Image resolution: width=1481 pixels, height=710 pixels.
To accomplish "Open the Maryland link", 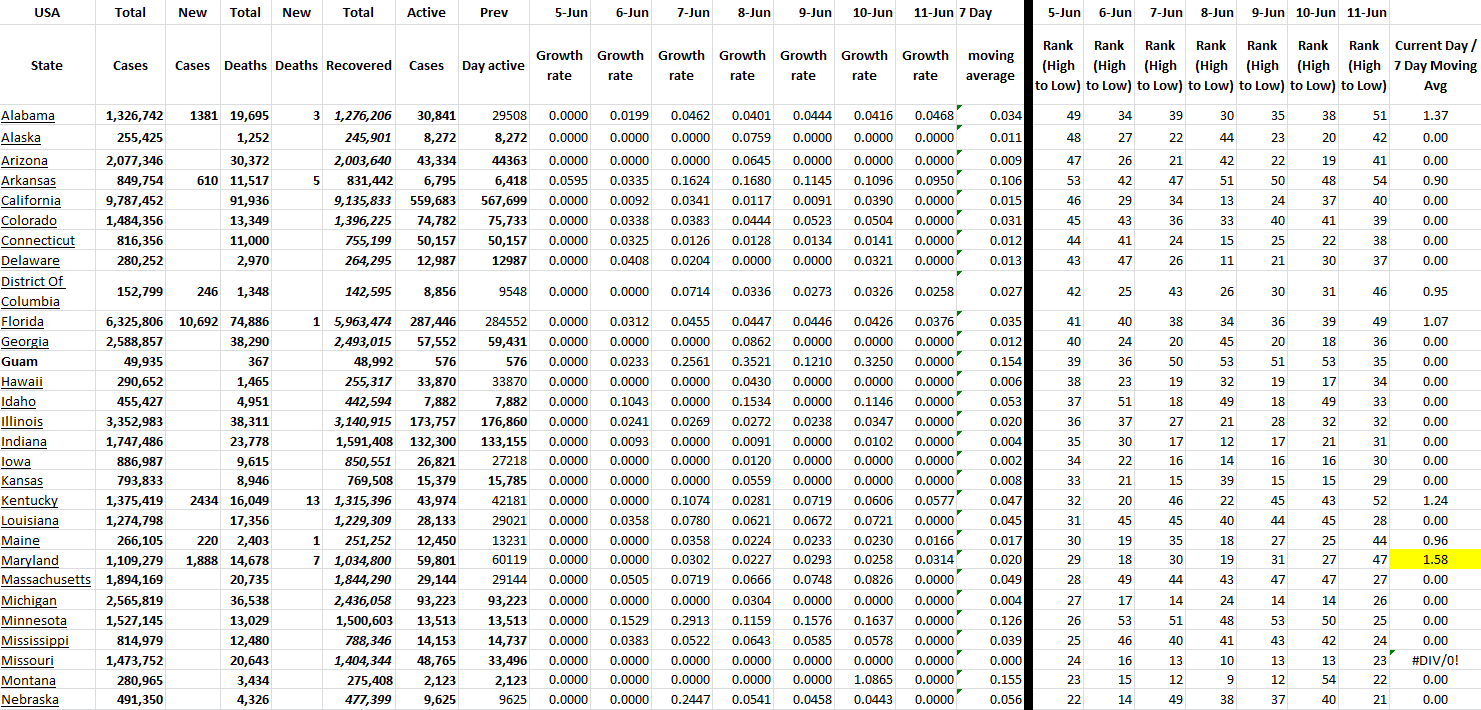I will 30,561.
